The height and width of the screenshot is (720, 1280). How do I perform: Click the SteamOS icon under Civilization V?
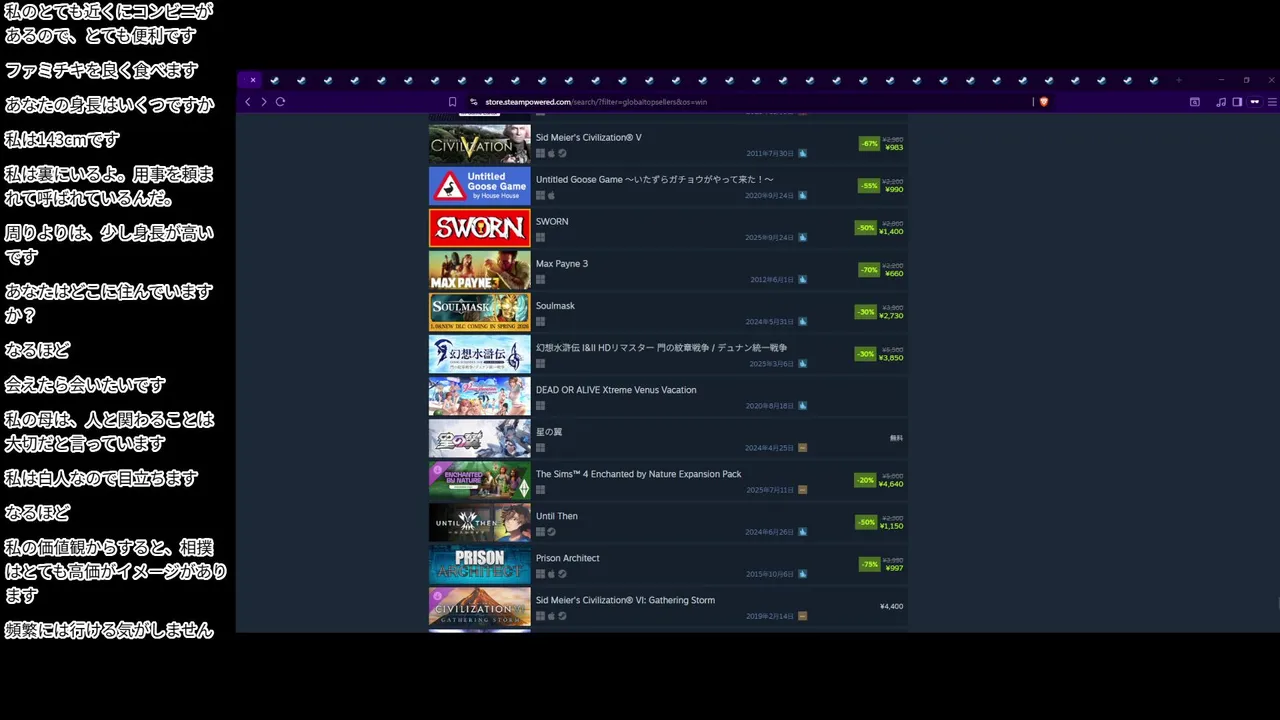pyautogui.click(x=562, y=154)
